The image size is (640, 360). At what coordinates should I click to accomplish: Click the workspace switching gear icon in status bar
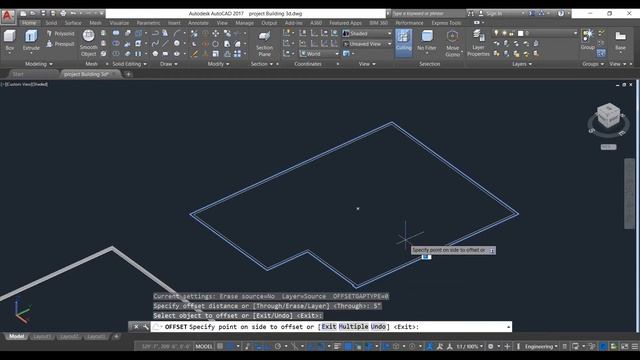491,347
